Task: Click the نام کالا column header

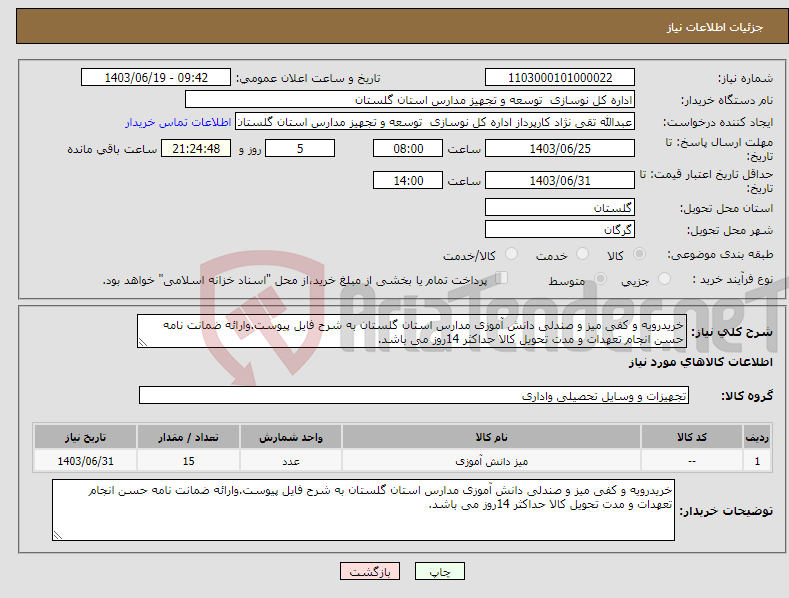Action: (x=491, y=437)
